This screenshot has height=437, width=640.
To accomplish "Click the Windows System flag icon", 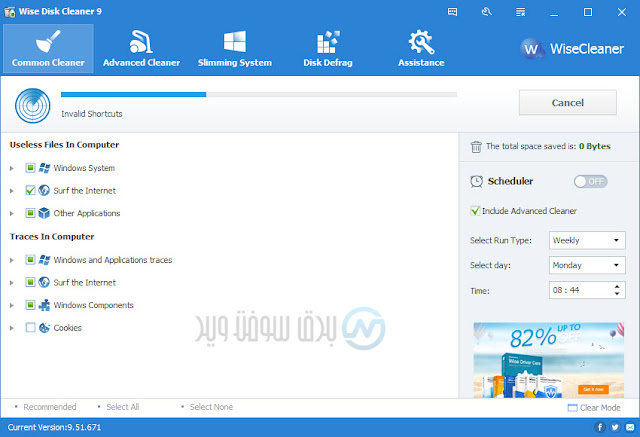I will 44,168.
